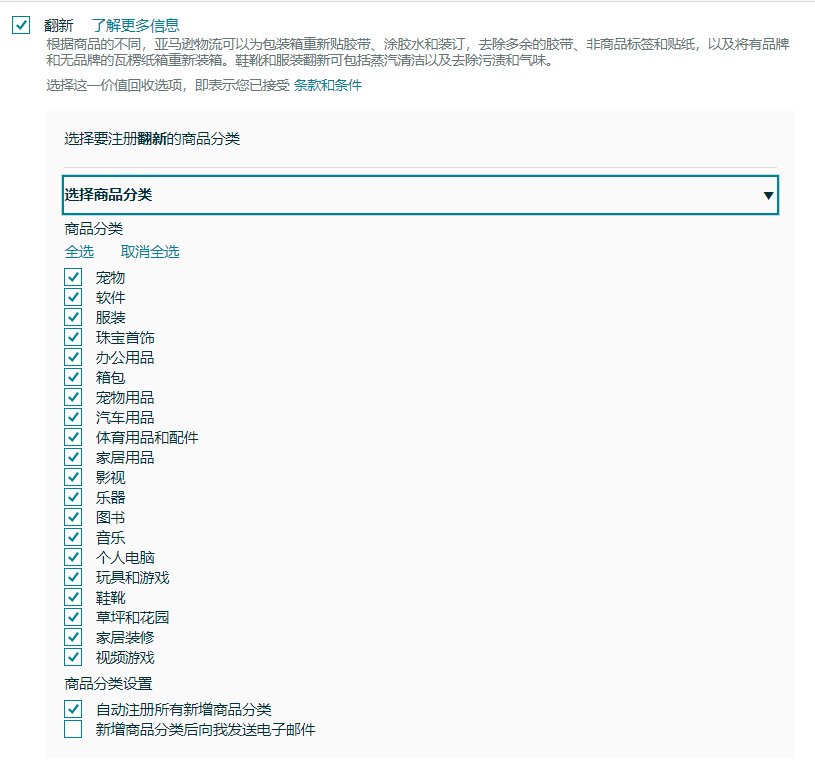禁用自动注册所有新增商品分类
This screenshot has width=815, height=767.
[73, 708]
